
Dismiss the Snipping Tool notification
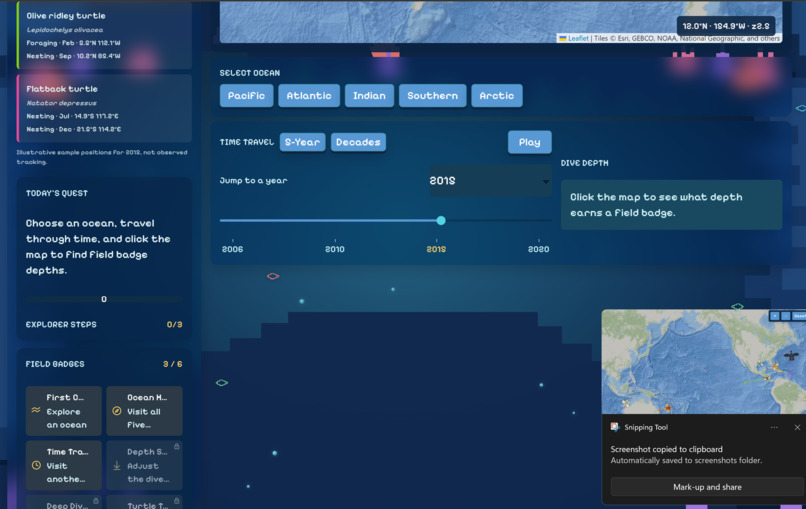[797, 427]
